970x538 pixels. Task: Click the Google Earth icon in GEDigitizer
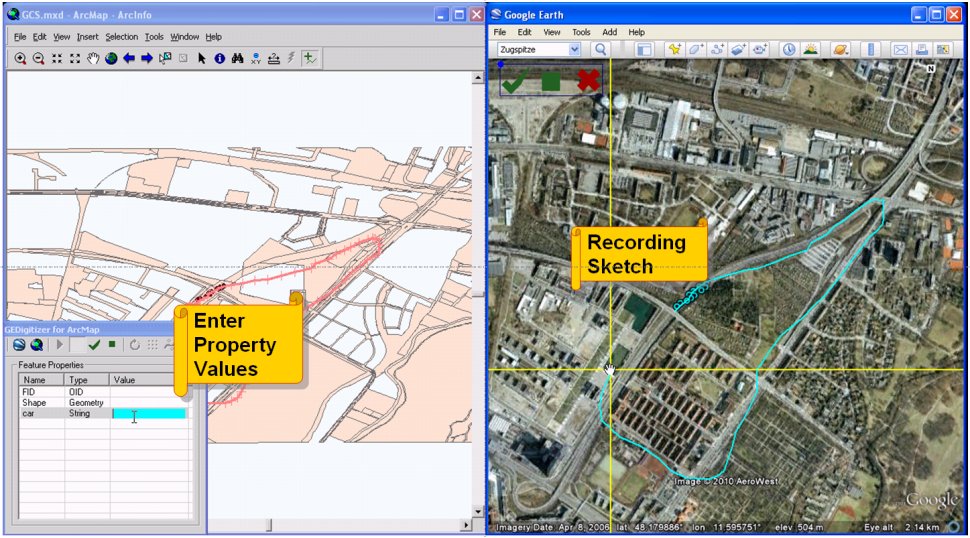pyautogui.click(x=19, y=344)
